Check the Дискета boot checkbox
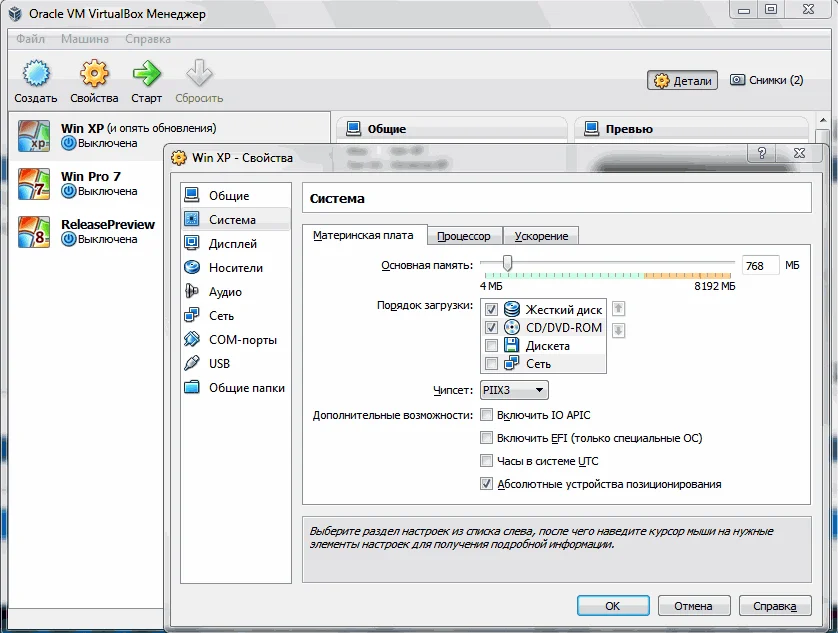This screenshot has height=633, width=838. [492, 346]
